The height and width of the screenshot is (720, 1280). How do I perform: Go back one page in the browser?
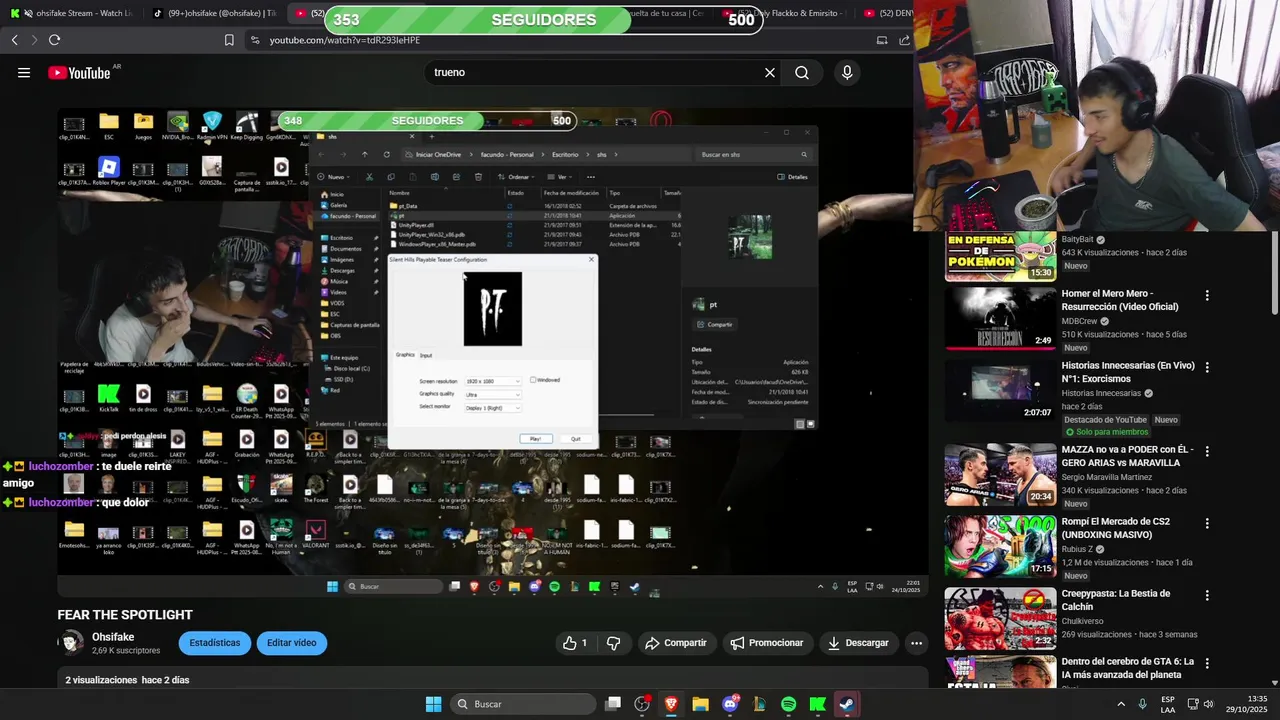tap(14, 40)
